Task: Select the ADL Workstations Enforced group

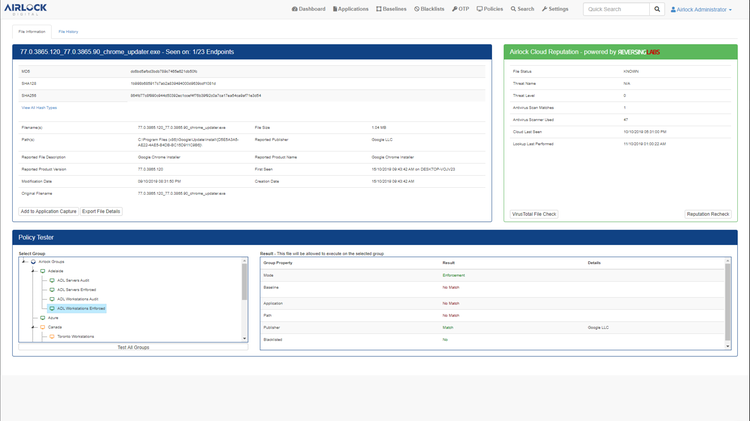Action: (81, 309)
